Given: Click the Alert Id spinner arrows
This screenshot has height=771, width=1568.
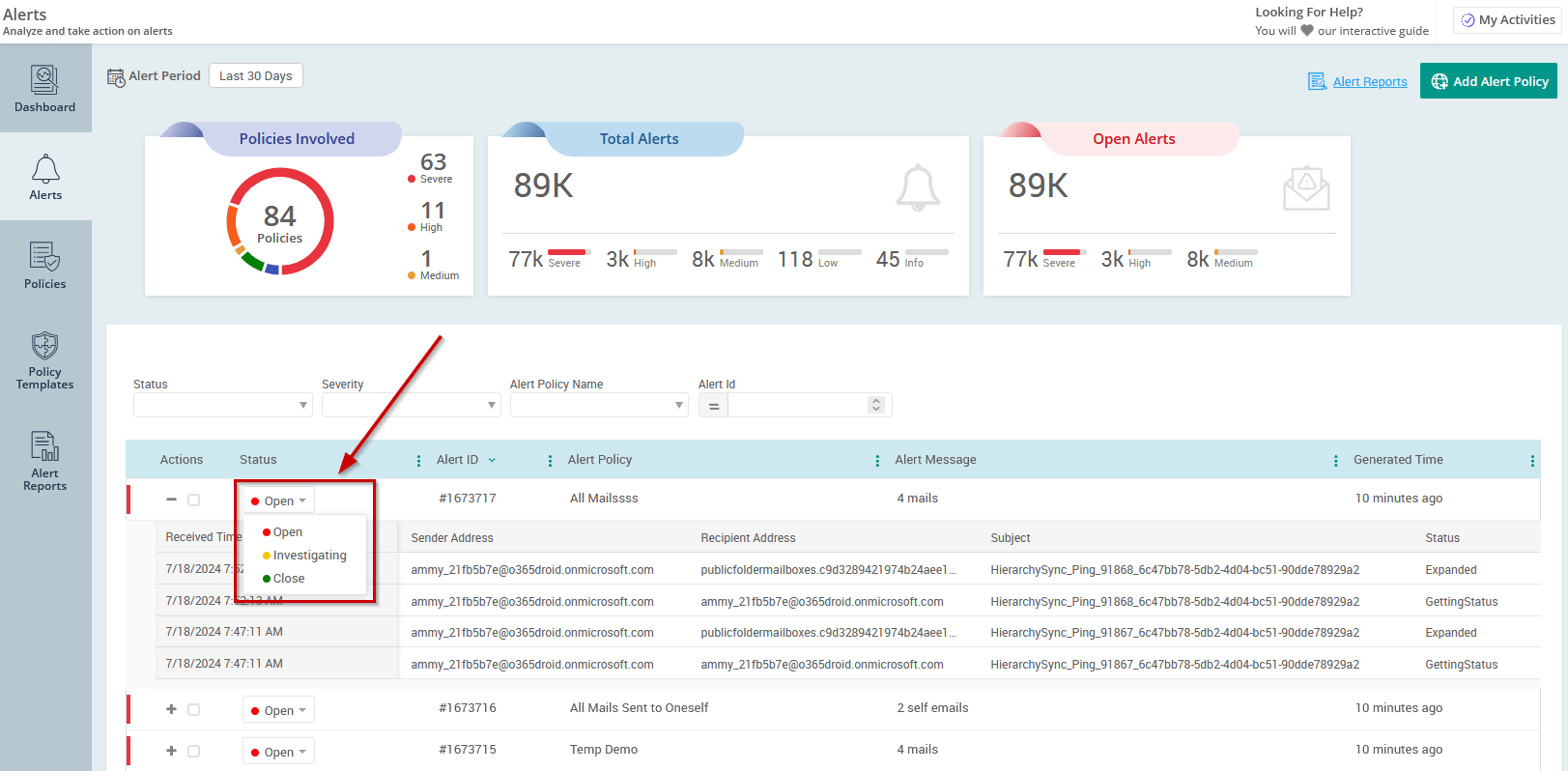Looking at the screenshot, I should point(876,406).
